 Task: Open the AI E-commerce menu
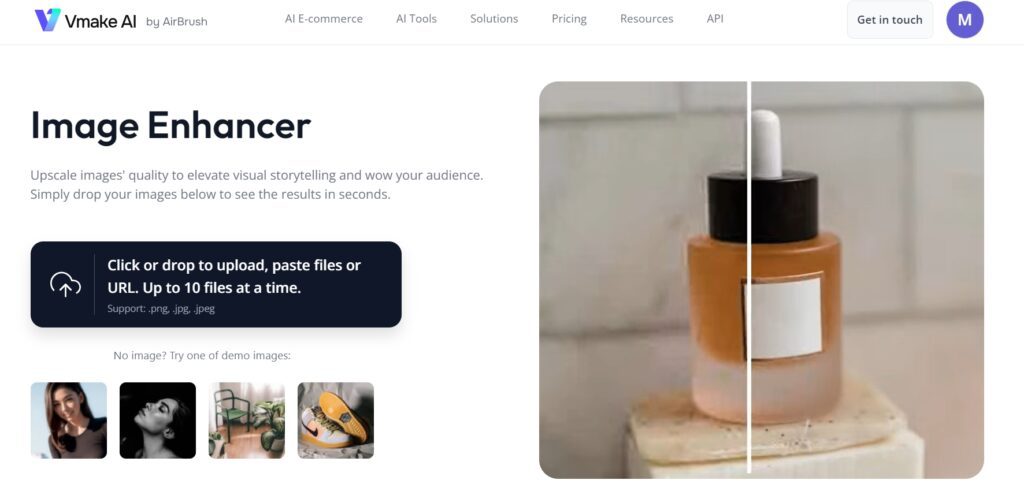tap(323, 19)
